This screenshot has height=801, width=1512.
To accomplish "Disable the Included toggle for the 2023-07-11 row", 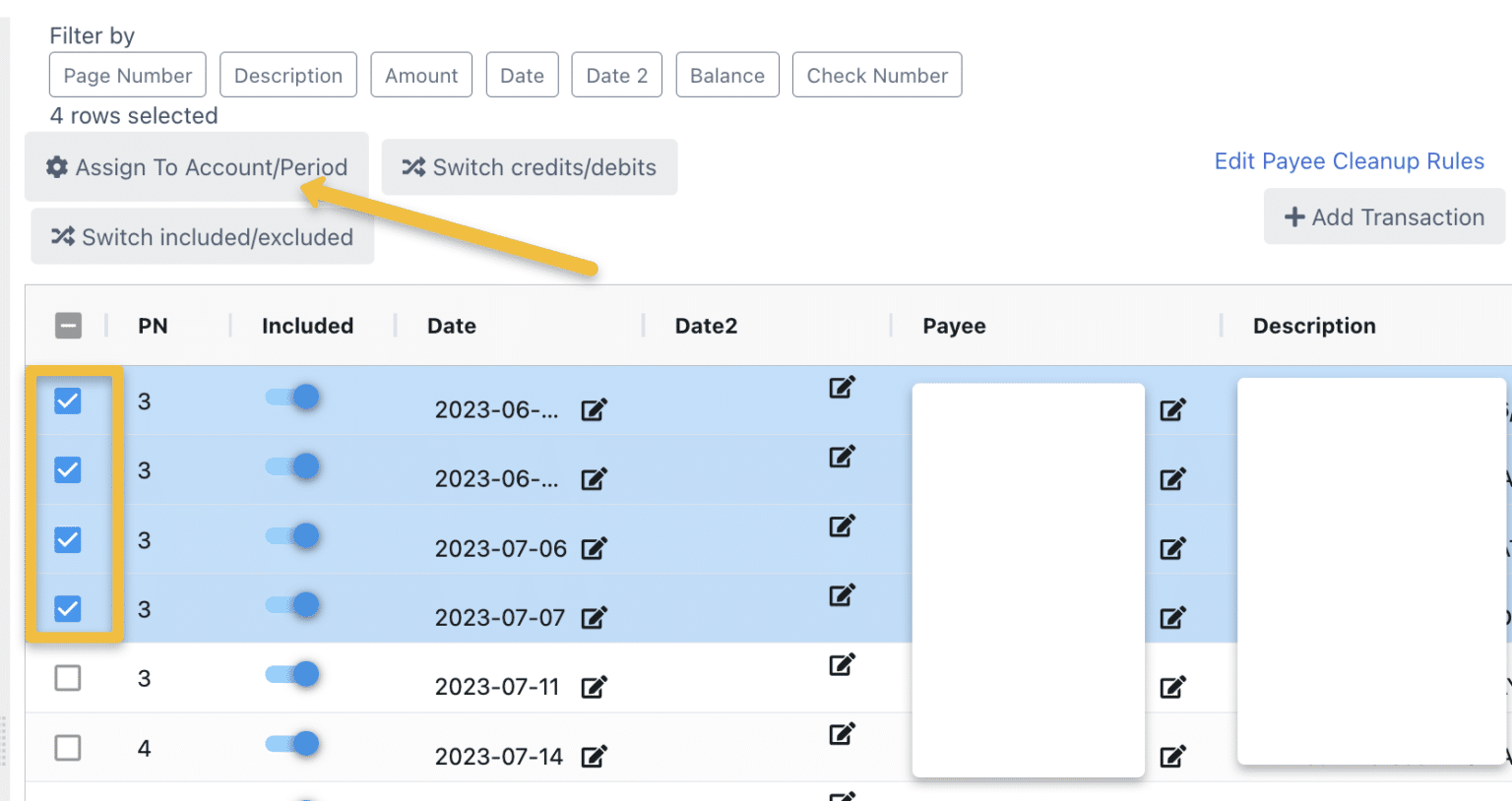I will (292, 674).
